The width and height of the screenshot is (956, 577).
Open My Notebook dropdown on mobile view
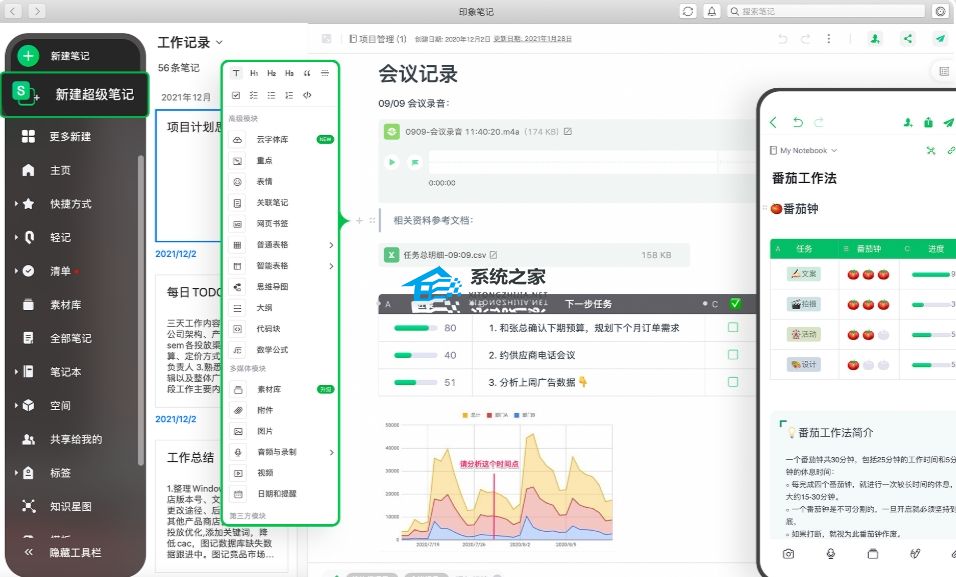[804, 151]
